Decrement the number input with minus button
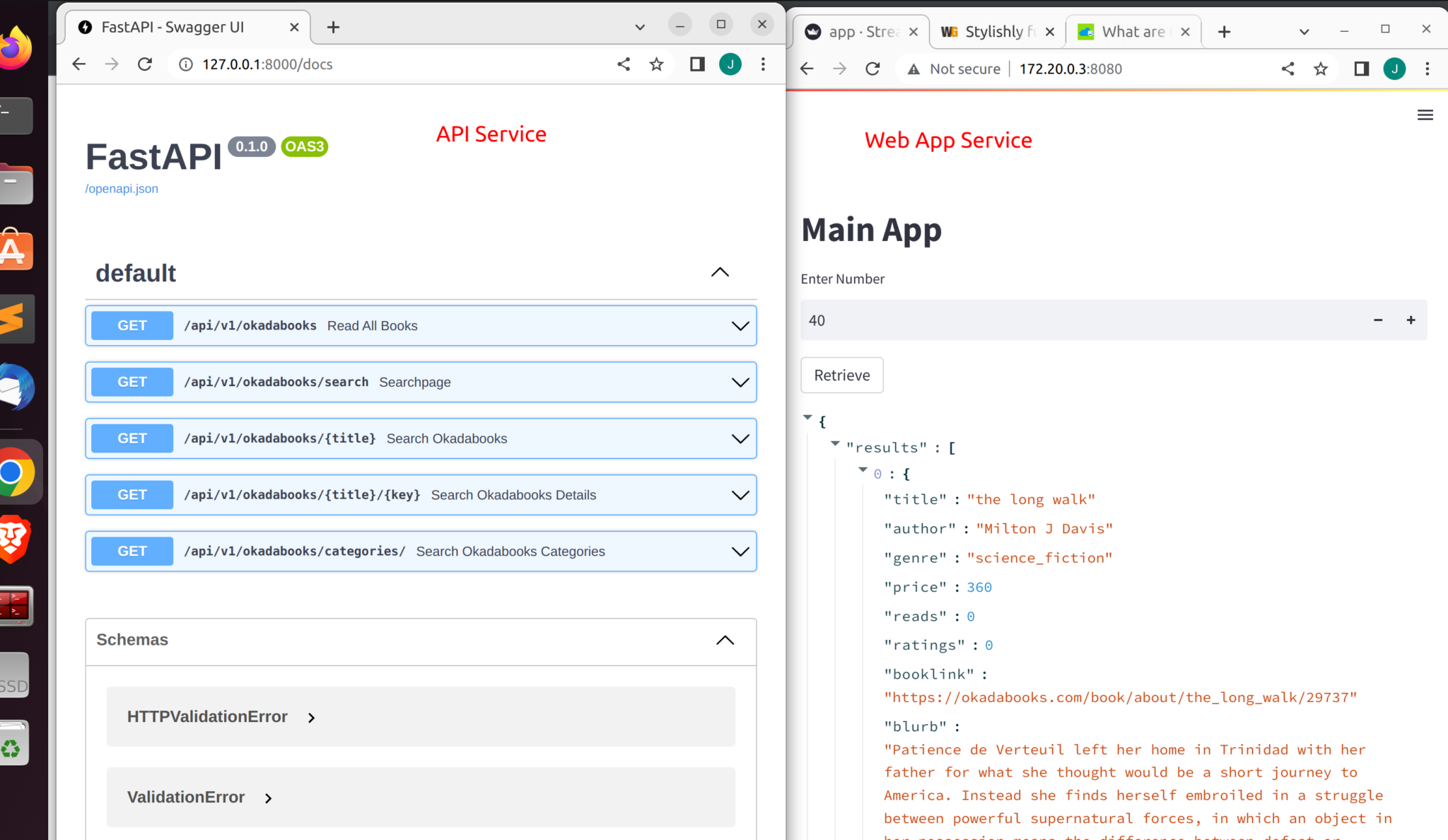This screenshot has height=840, width=1448. tap(1378, 320)
